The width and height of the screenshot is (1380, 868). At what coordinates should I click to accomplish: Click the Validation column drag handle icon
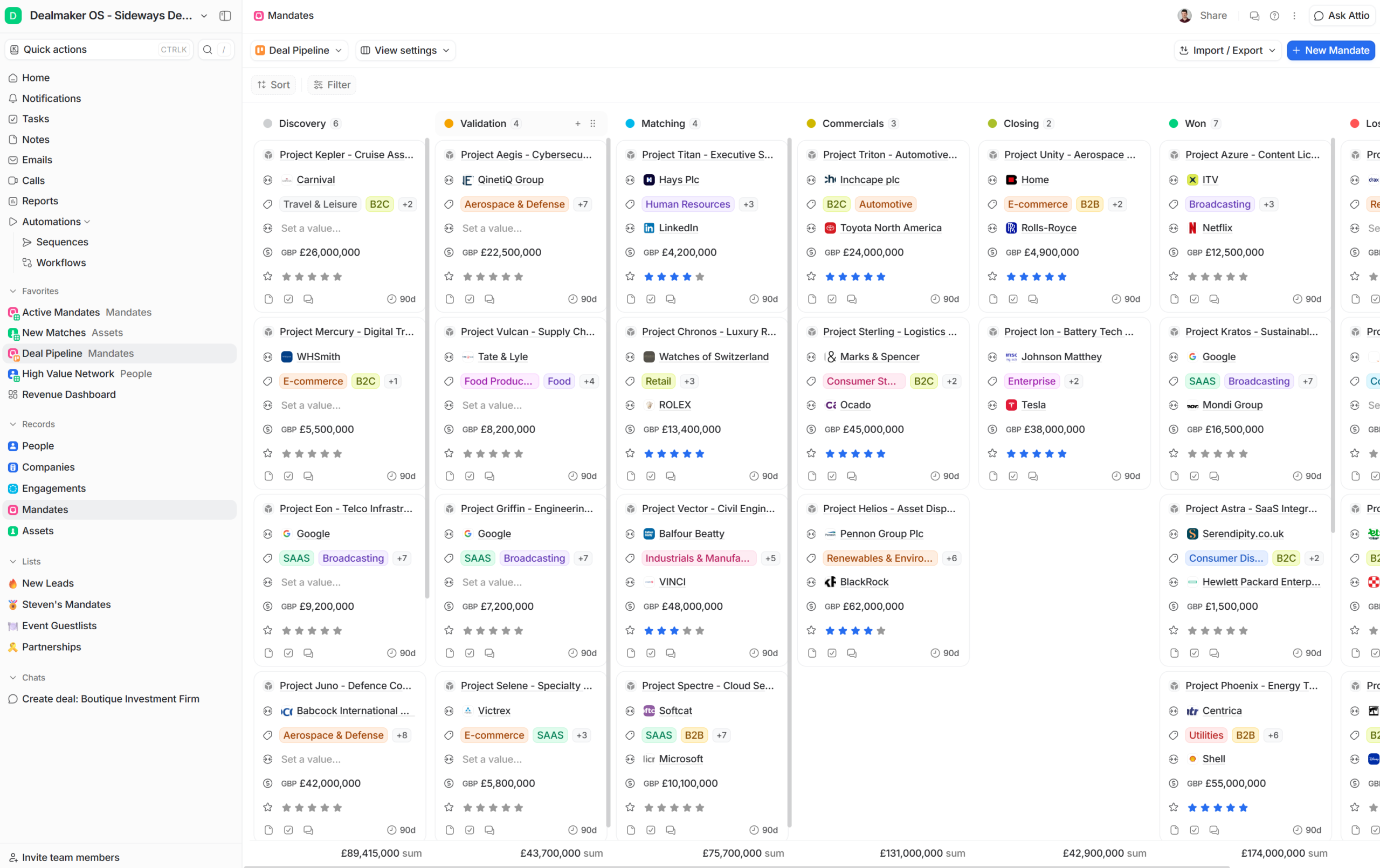tap(593, 123)
